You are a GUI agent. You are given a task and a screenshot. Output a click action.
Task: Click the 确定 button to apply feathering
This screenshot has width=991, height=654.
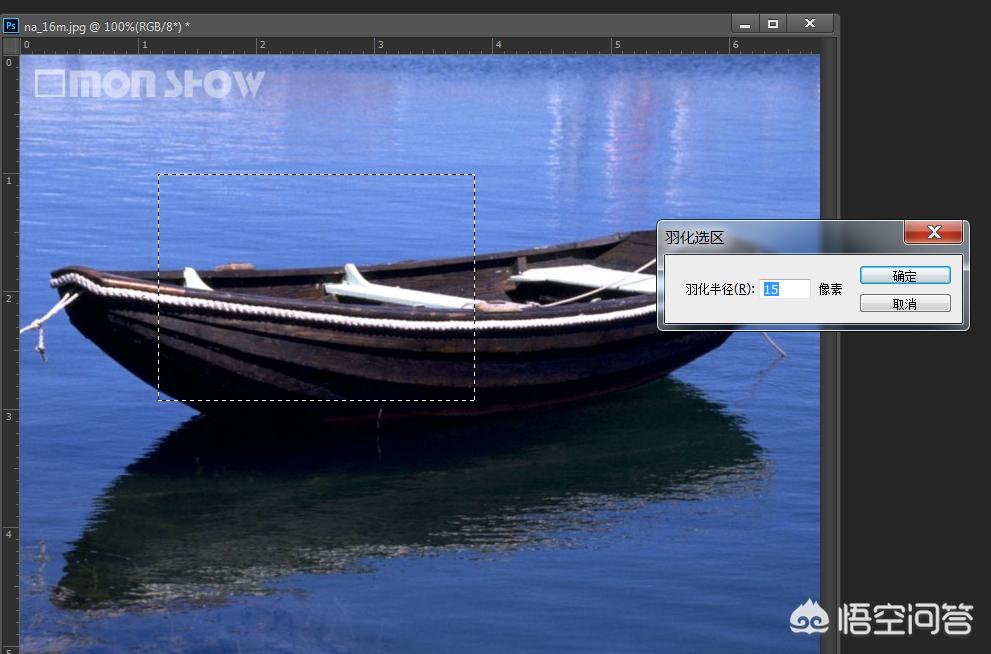coord(904,276)
